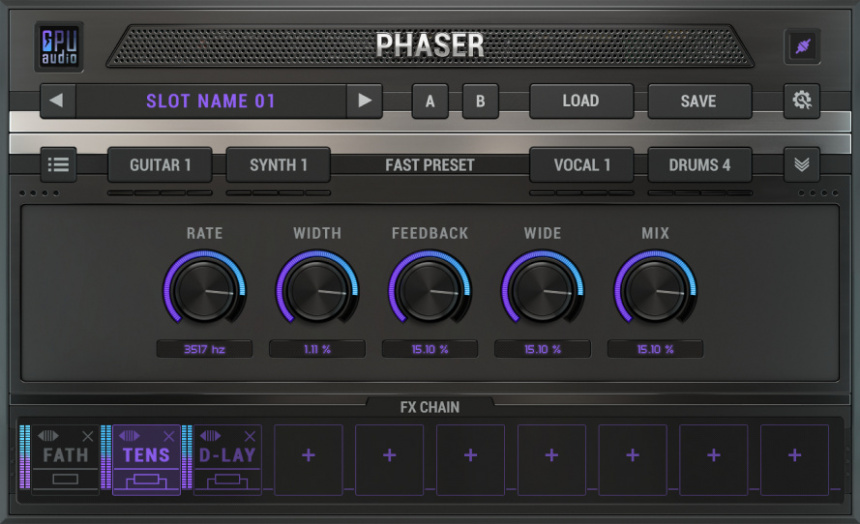The image size is (860, 524).
Task: Go to previous preset slot arrow
Action: 57,101
